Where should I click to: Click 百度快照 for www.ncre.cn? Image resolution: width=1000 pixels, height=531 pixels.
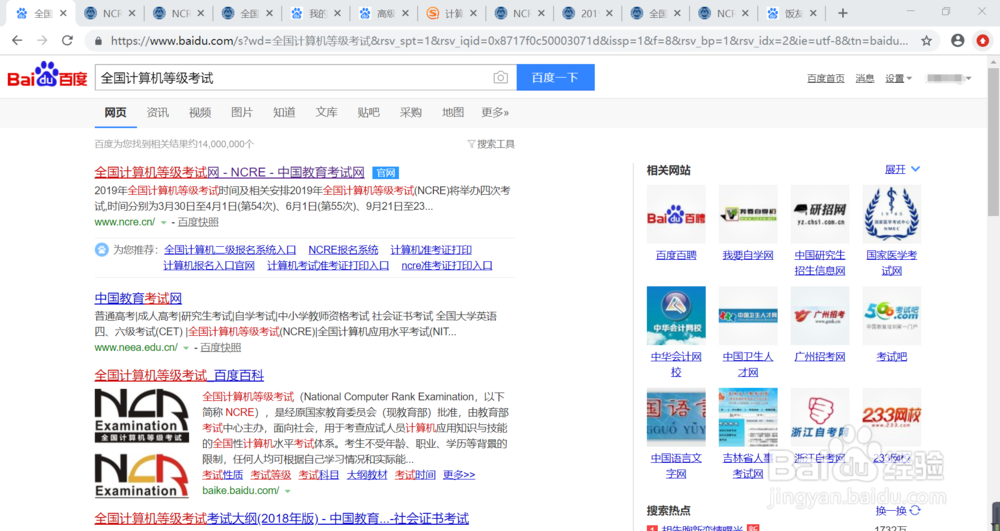[198, 222]
